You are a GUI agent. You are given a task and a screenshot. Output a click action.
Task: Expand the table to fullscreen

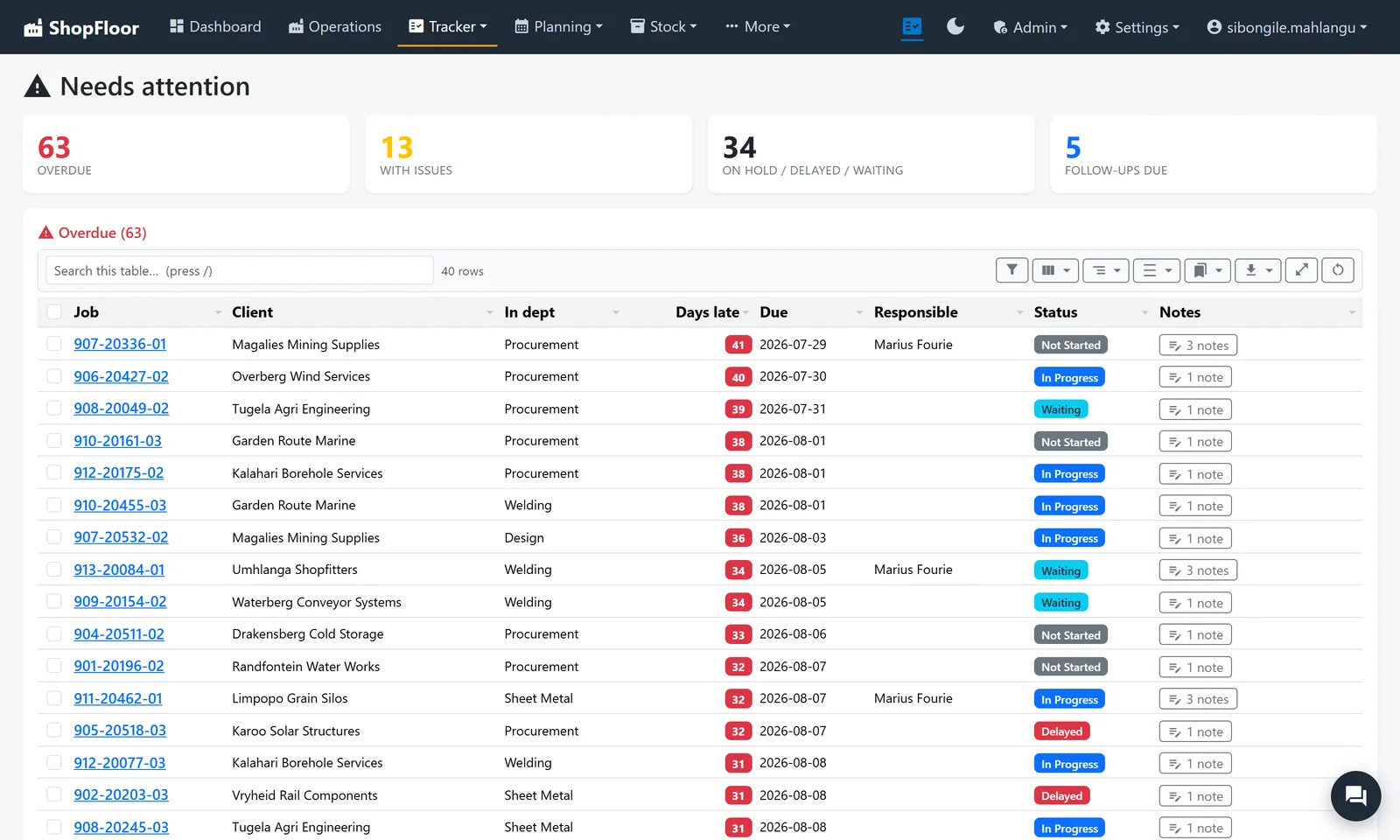click(1301, 270)
